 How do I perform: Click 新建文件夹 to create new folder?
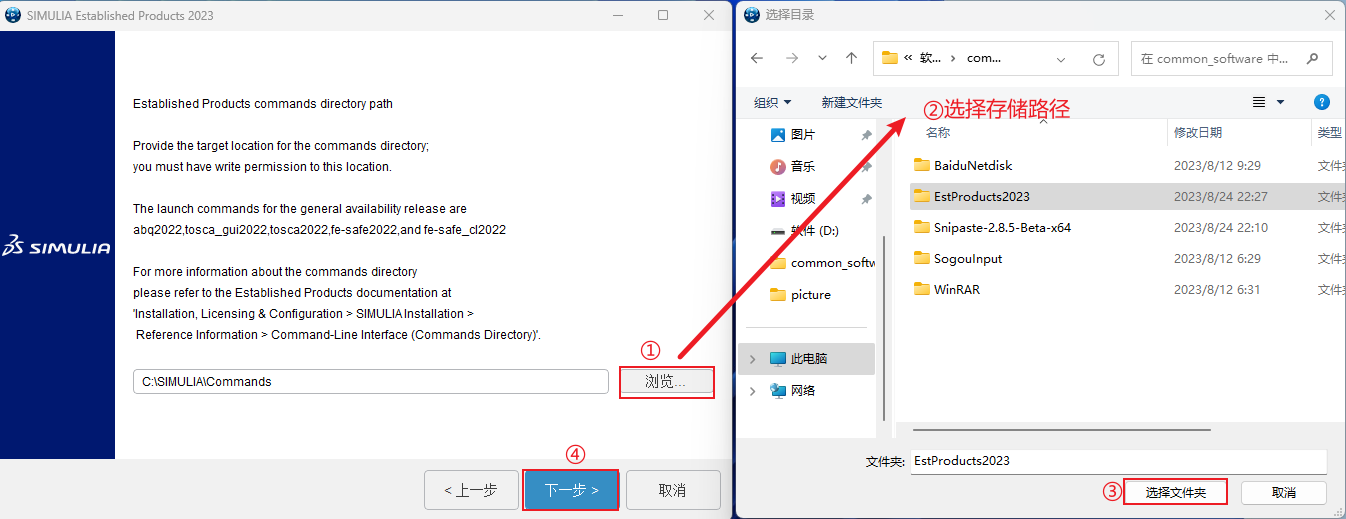[851, 102]
